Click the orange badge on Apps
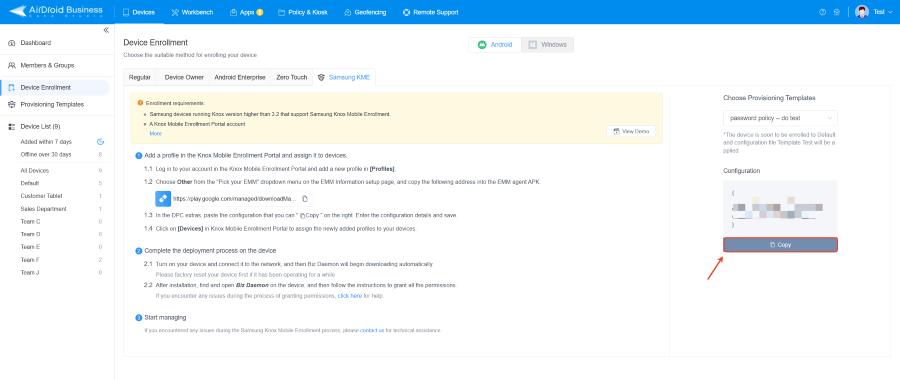Viewport: 900px width, 380px height. click(259, 12)
